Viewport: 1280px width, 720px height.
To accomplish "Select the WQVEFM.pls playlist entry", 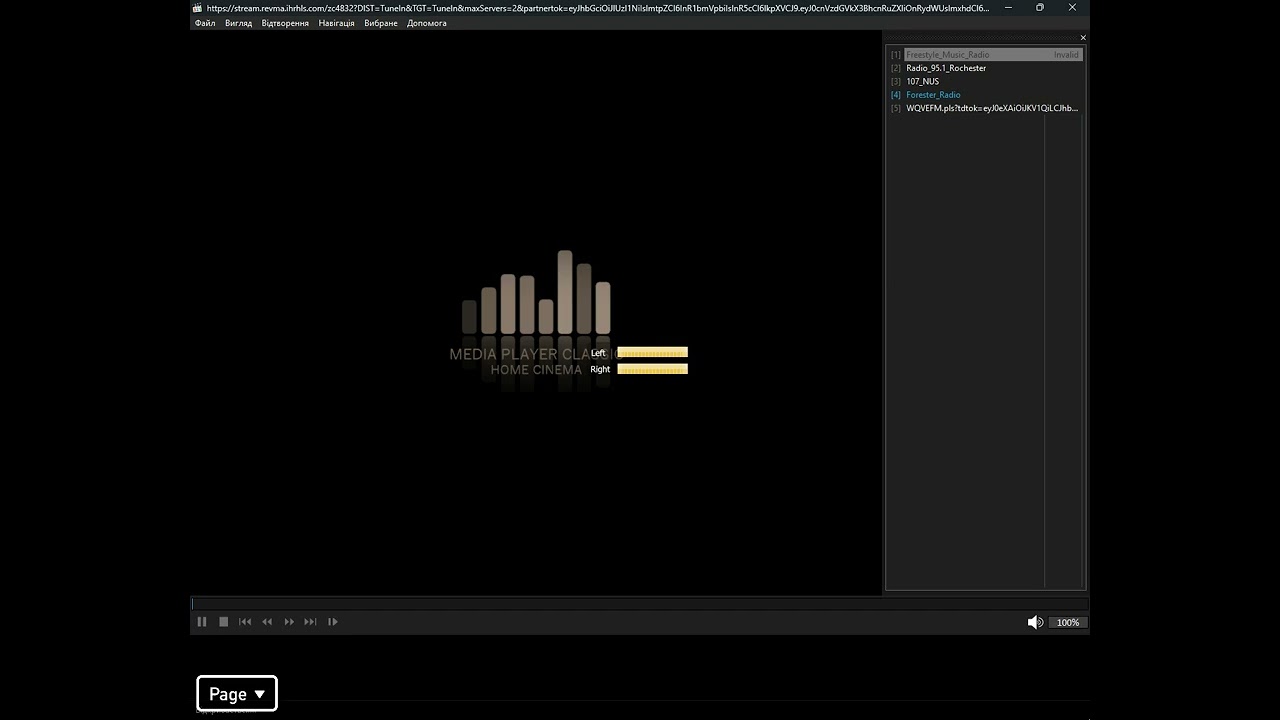I will click(x=986, y=108).
